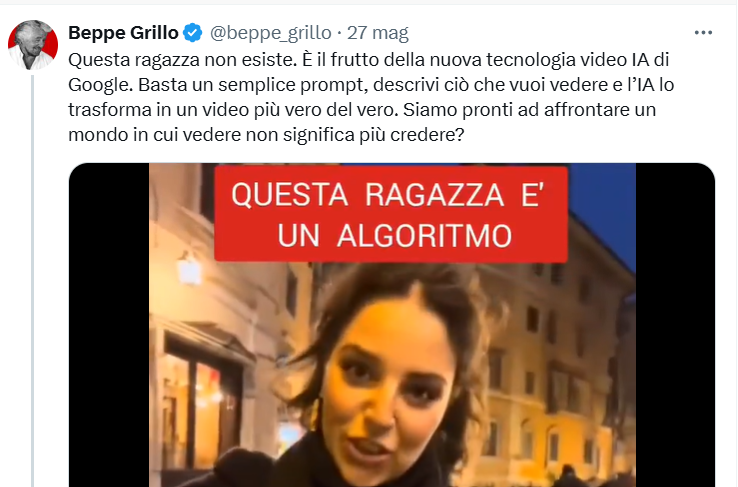The width and height of the screenshot is (738, 487).
Task: Click the vertical thread line below the avatar
Action: click(x=33, y=281)
